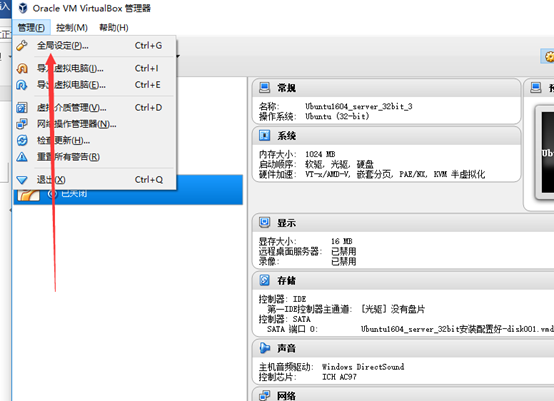This screenshot has height=401, width=554.
Task: Click the 显示 section display icon
Action: click(264, 223)
